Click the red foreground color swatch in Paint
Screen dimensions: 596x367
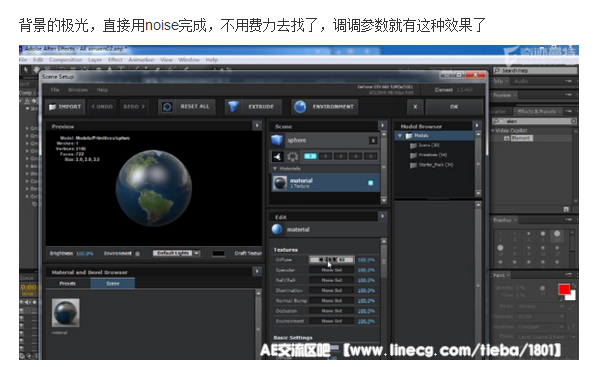pyautogui.click(x=564, y=290)
